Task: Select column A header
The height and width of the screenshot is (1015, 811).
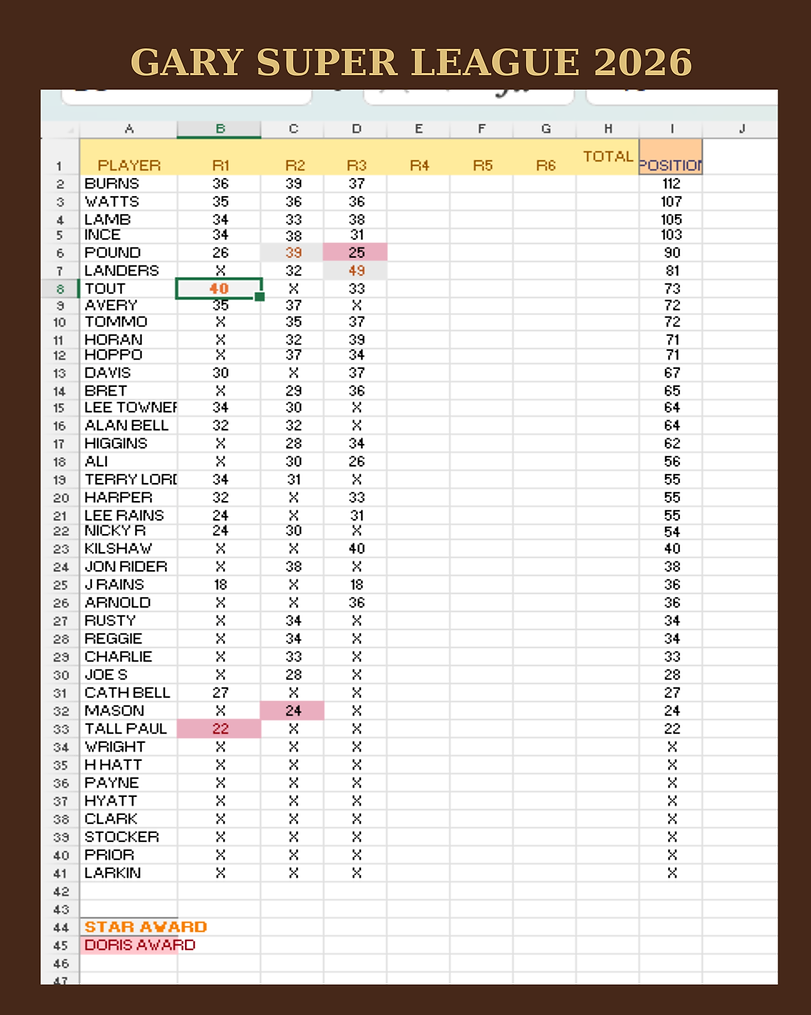Action: point(129,129)
